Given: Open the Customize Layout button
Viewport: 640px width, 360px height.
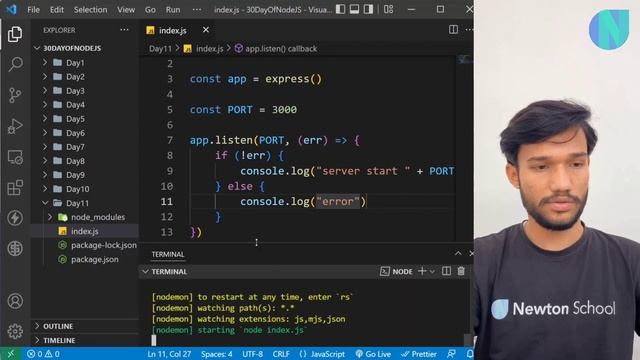Looking at the screenshot, I should [x=389, y=9].
